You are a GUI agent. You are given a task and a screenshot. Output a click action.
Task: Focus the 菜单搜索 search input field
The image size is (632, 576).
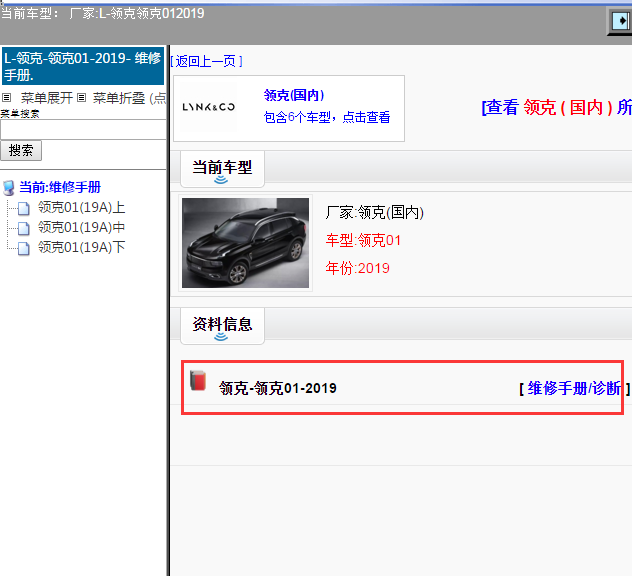(83, 129)
